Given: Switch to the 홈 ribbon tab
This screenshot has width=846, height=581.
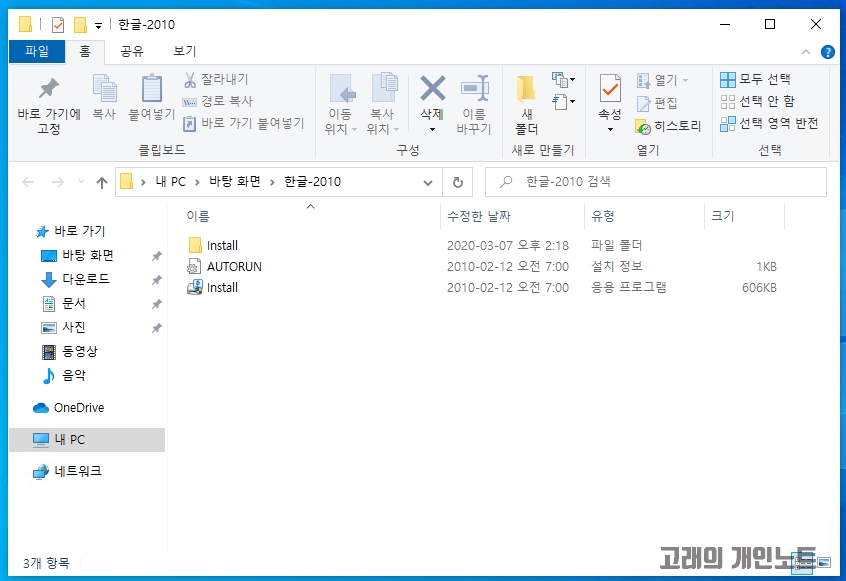Looking at the screenshot, I should coord(85,51).
